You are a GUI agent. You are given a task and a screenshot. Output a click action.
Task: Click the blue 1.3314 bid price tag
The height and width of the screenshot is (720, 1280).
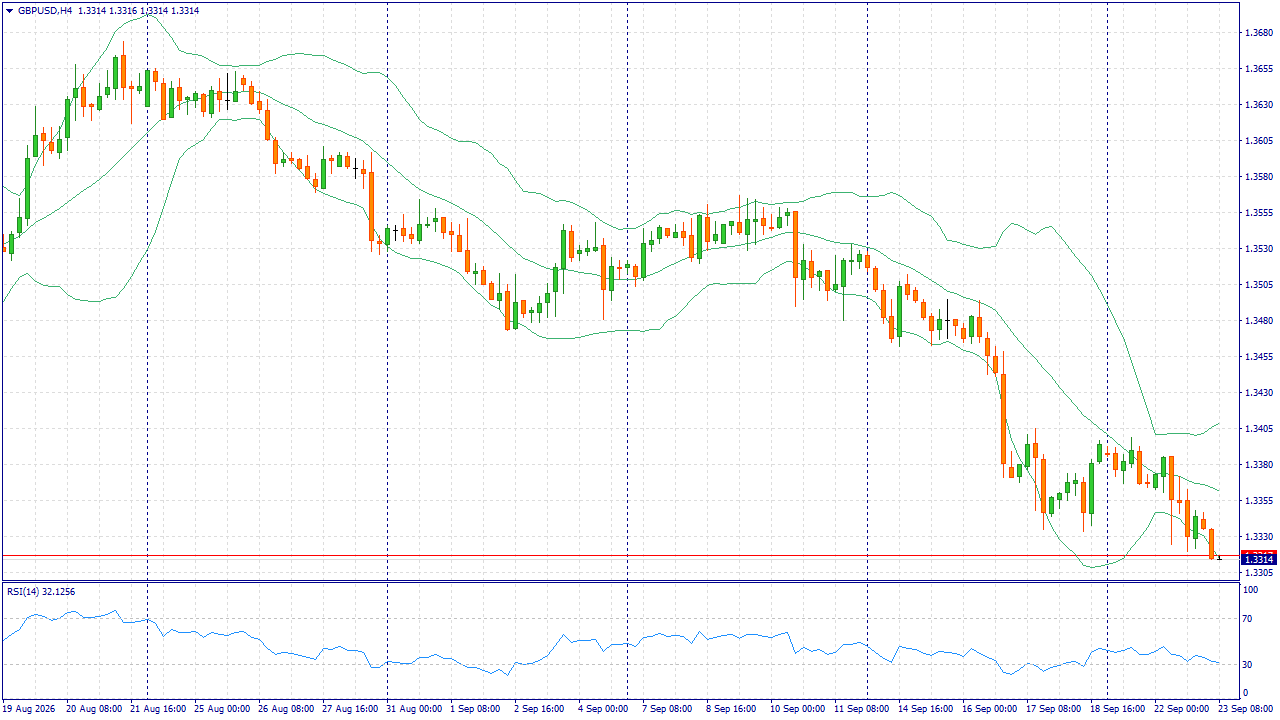point(1258,559)
